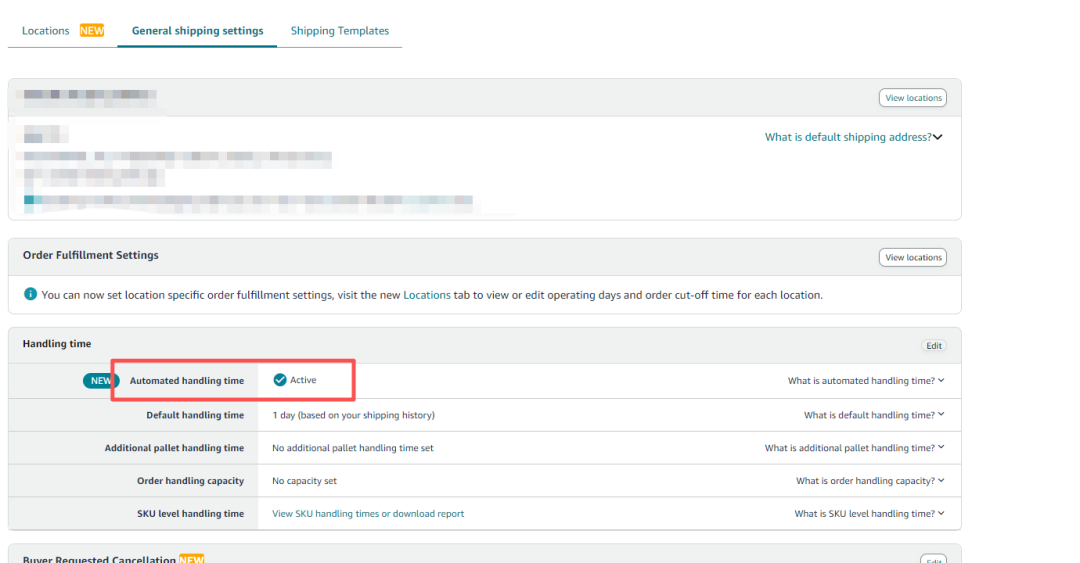1080x563 pixels.
Task: Click View locations in Order Fulfillment Settings
Action: click(913, 257)
